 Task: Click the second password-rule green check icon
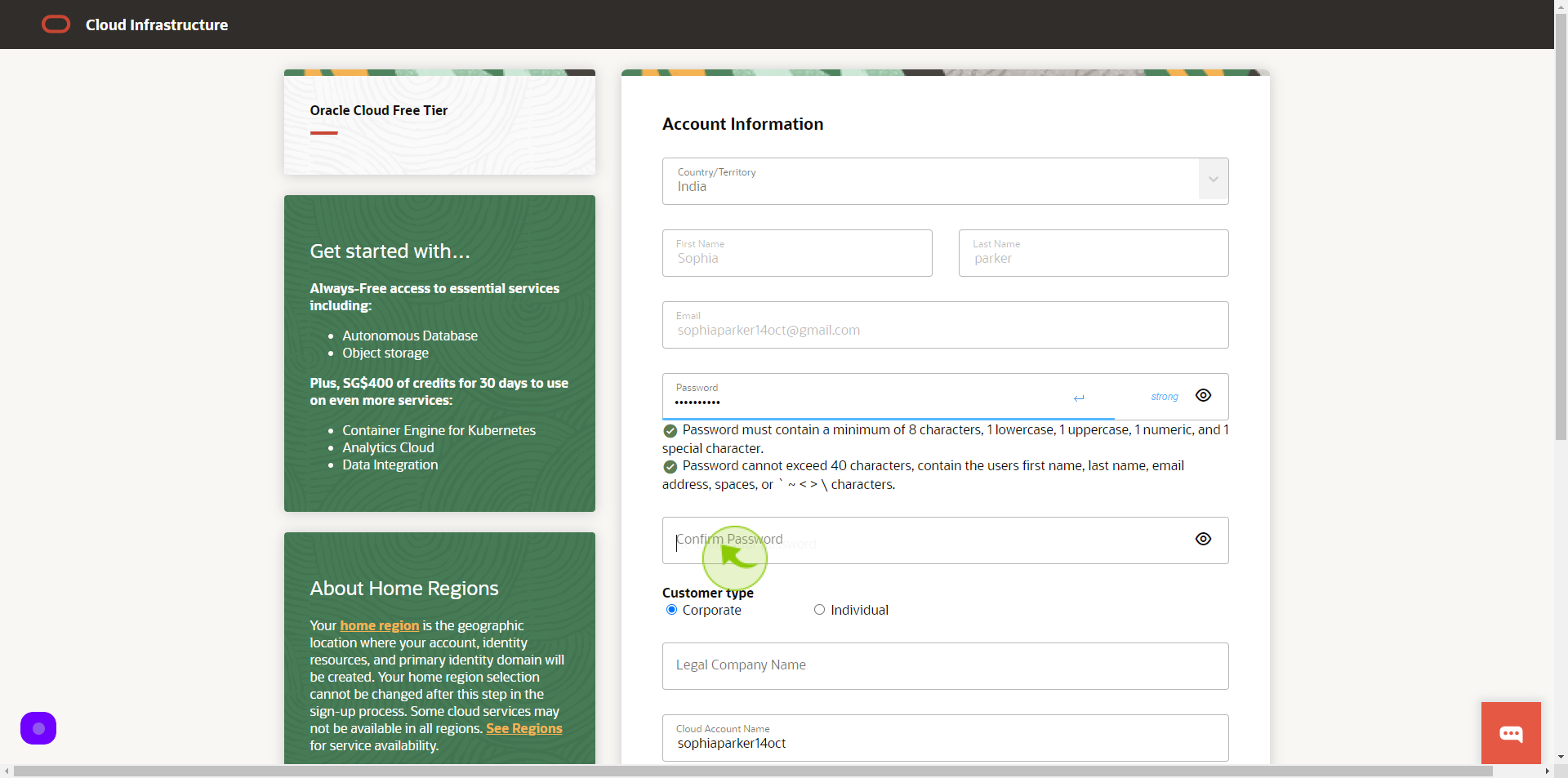pyautogui.click(x=670, y=466)
